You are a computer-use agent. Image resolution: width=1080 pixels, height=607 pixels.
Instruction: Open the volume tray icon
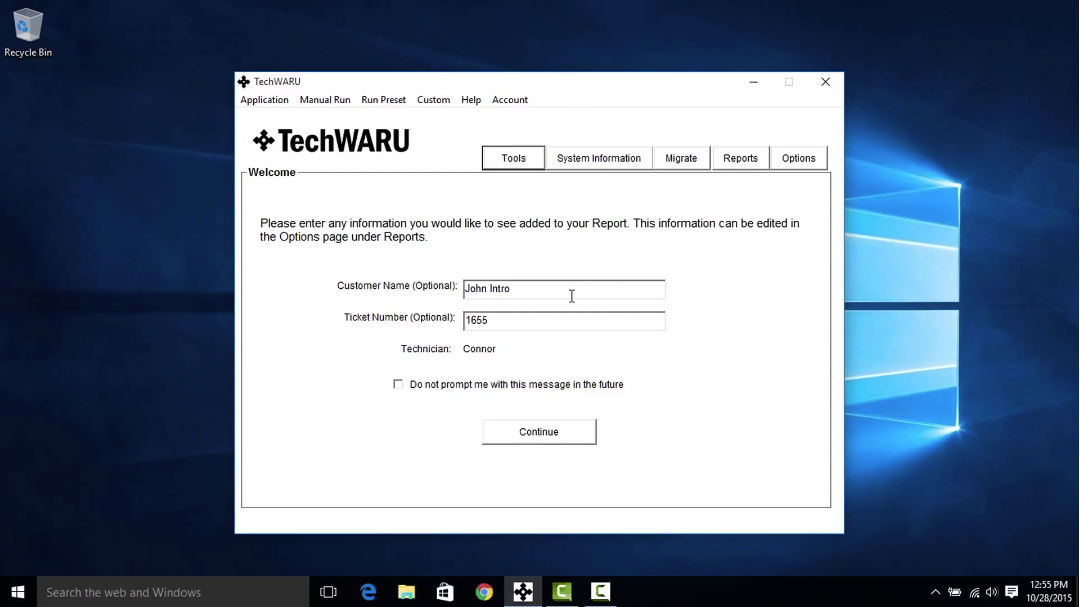click(992, 592)
